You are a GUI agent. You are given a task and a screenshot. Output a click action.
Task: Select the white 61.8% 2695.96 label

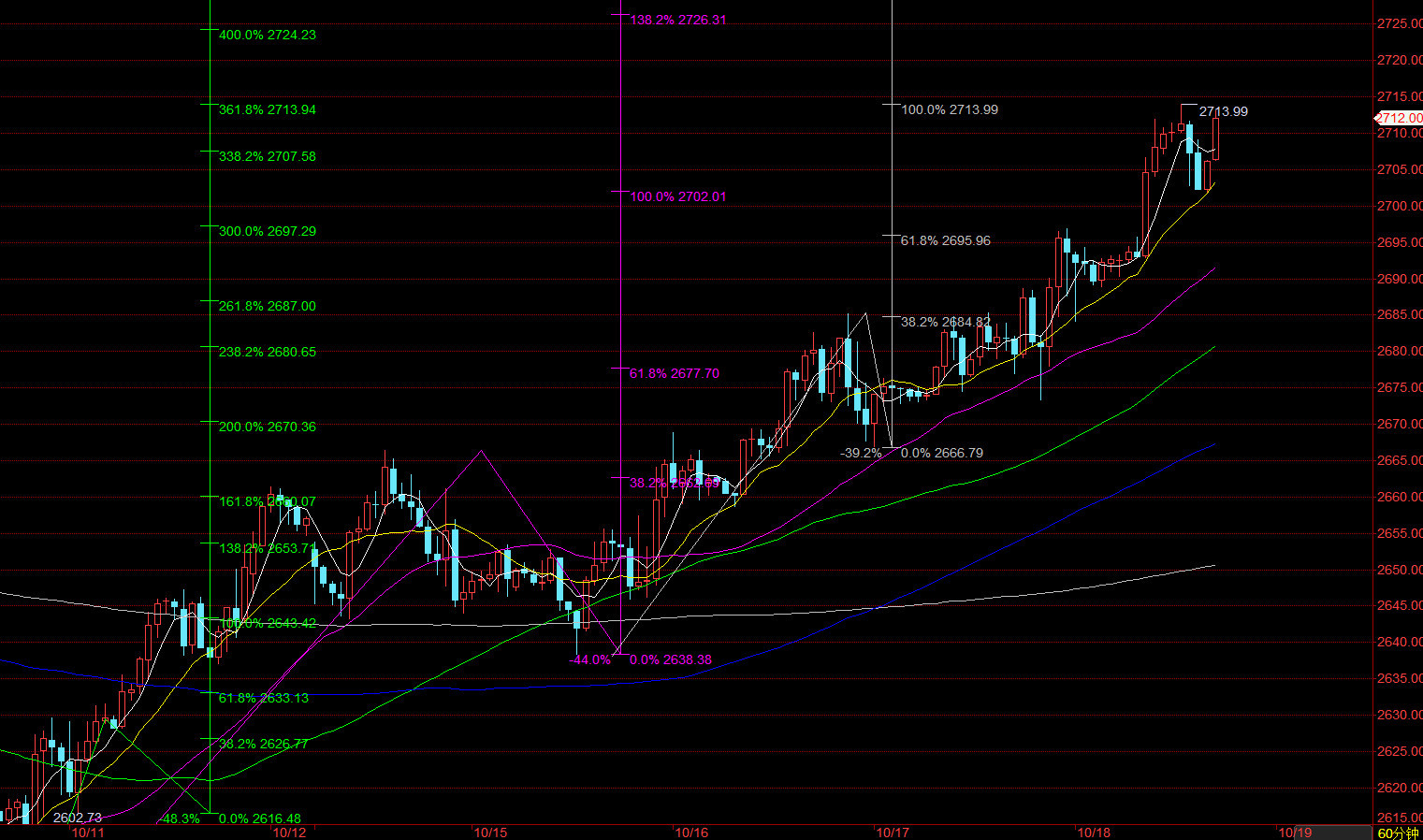click(x=946, y=240)
